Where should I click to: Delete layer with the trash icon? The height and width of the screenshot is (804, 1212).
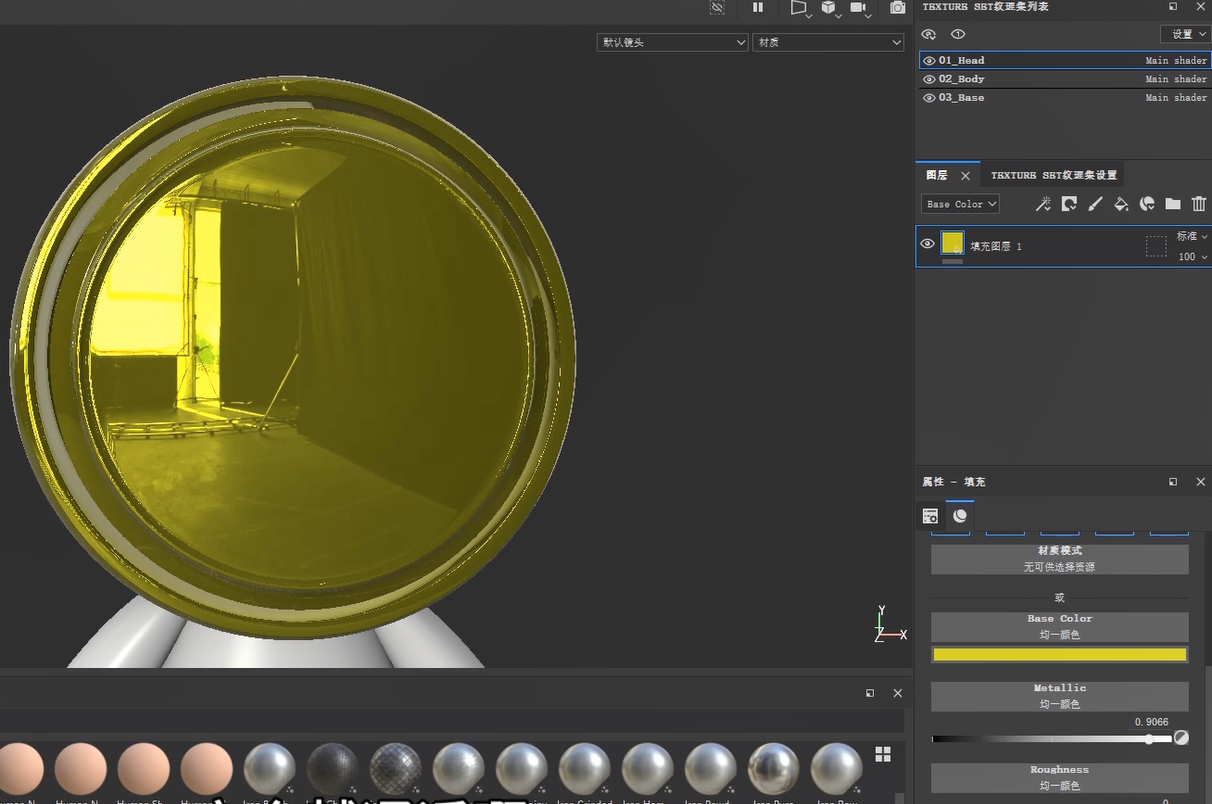point(1199,204)
